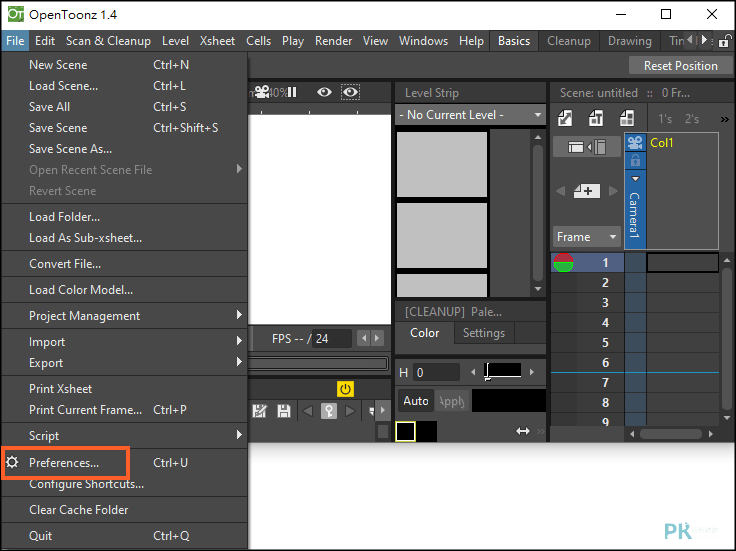Screen dimensions: 736x551
Task: Choose Quit from File menu
Action: pos(124,536)
